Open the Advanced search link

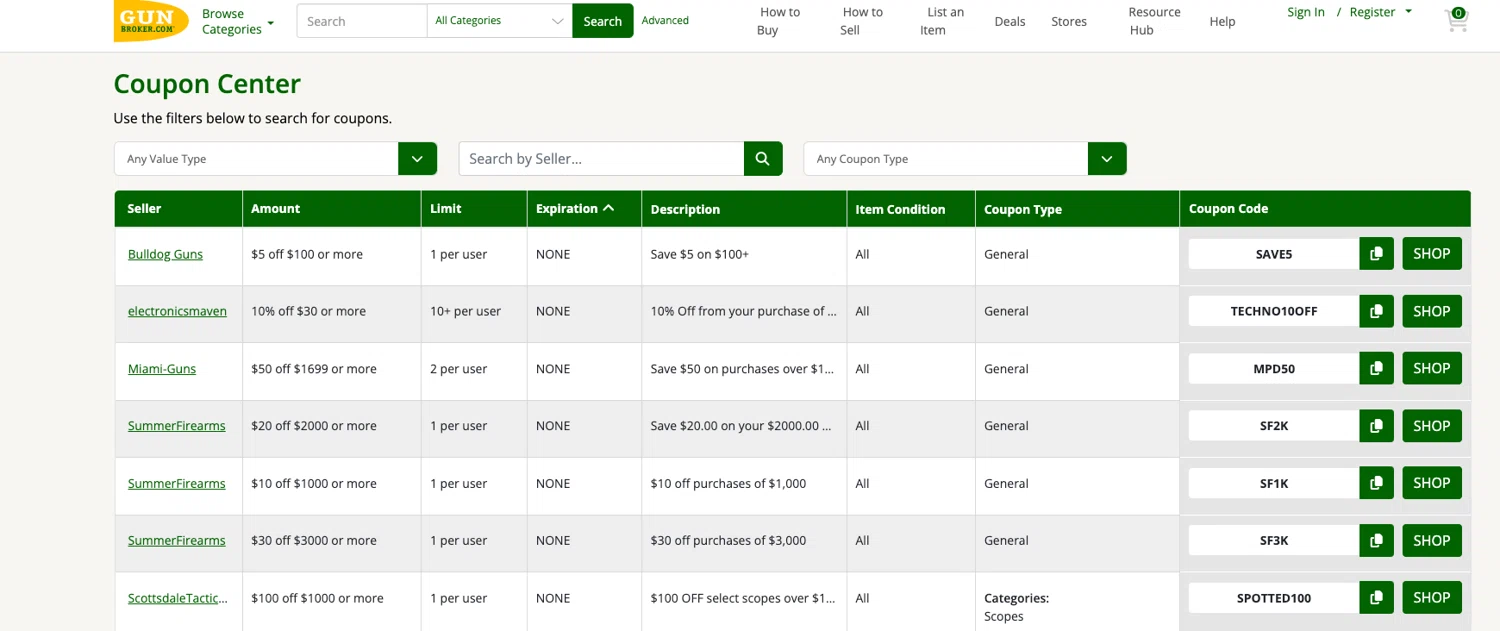click(665, 20)
